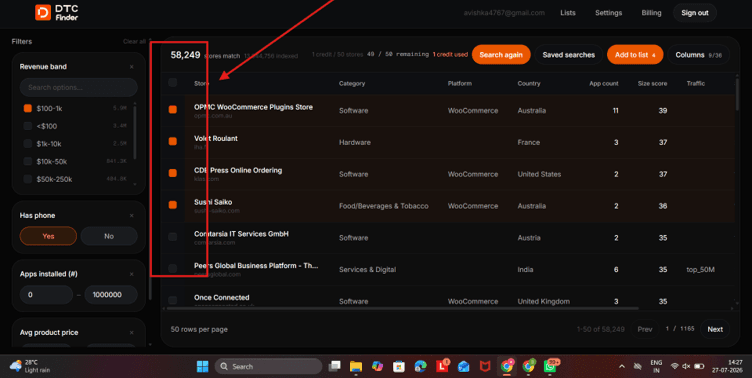This screenshot has height=378, width=752.
Task: Focus the Revenue band search options field
Action: [79, 87]
